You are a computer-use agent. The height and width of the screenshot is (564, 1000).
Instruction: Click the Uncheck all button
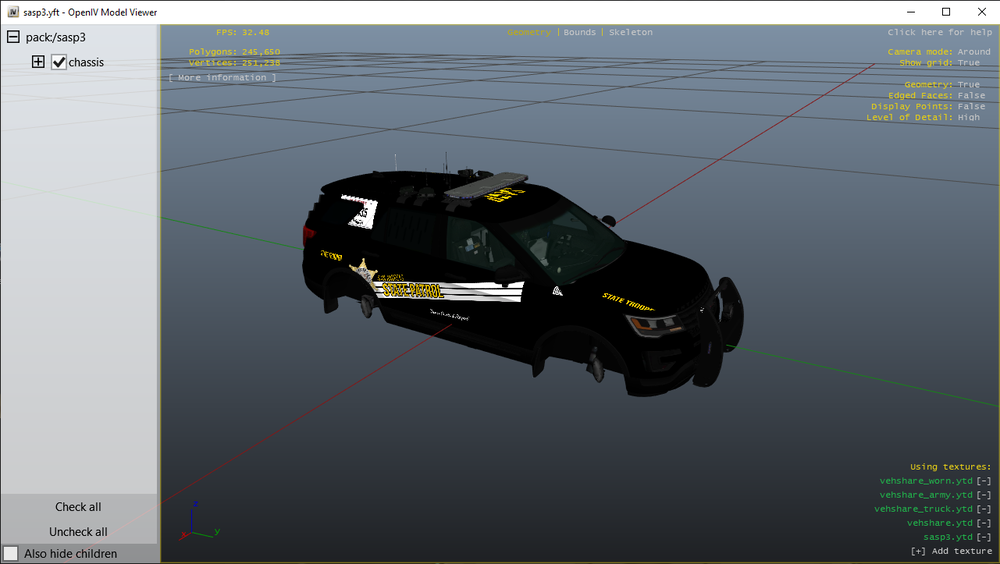[x=78, y=531]
